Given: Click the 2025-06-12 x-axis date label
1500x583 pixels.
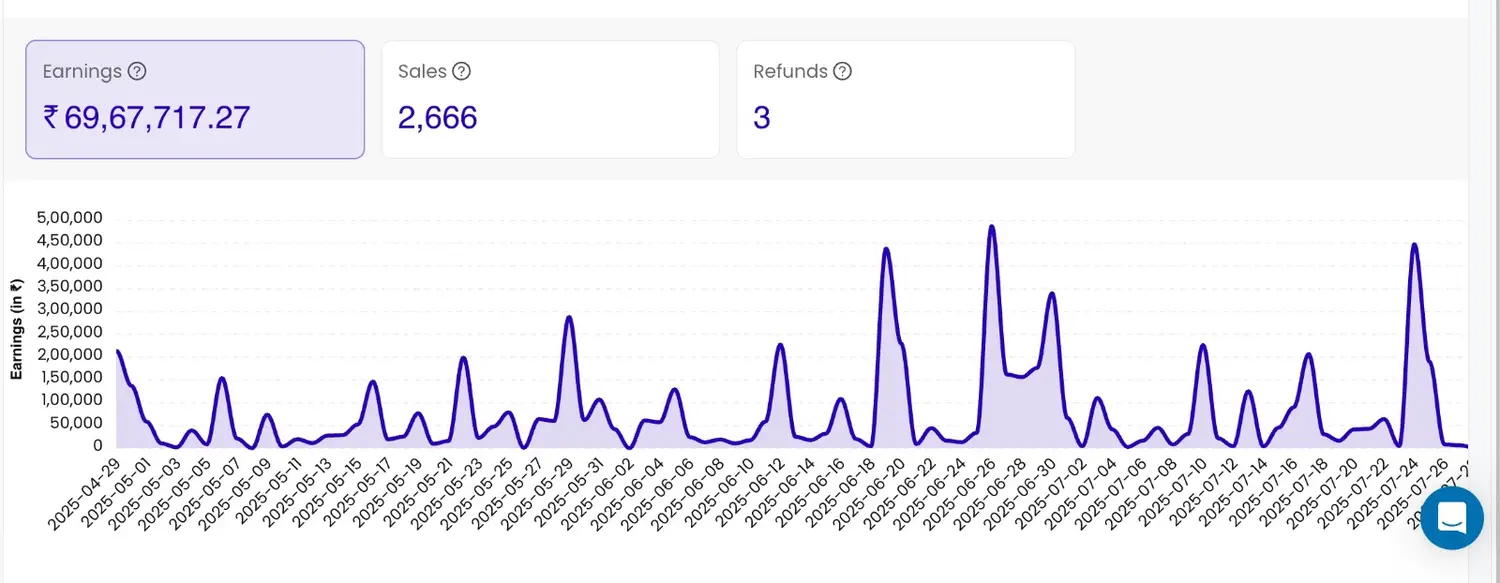Looking at the screenshot, I should (754, 492).
